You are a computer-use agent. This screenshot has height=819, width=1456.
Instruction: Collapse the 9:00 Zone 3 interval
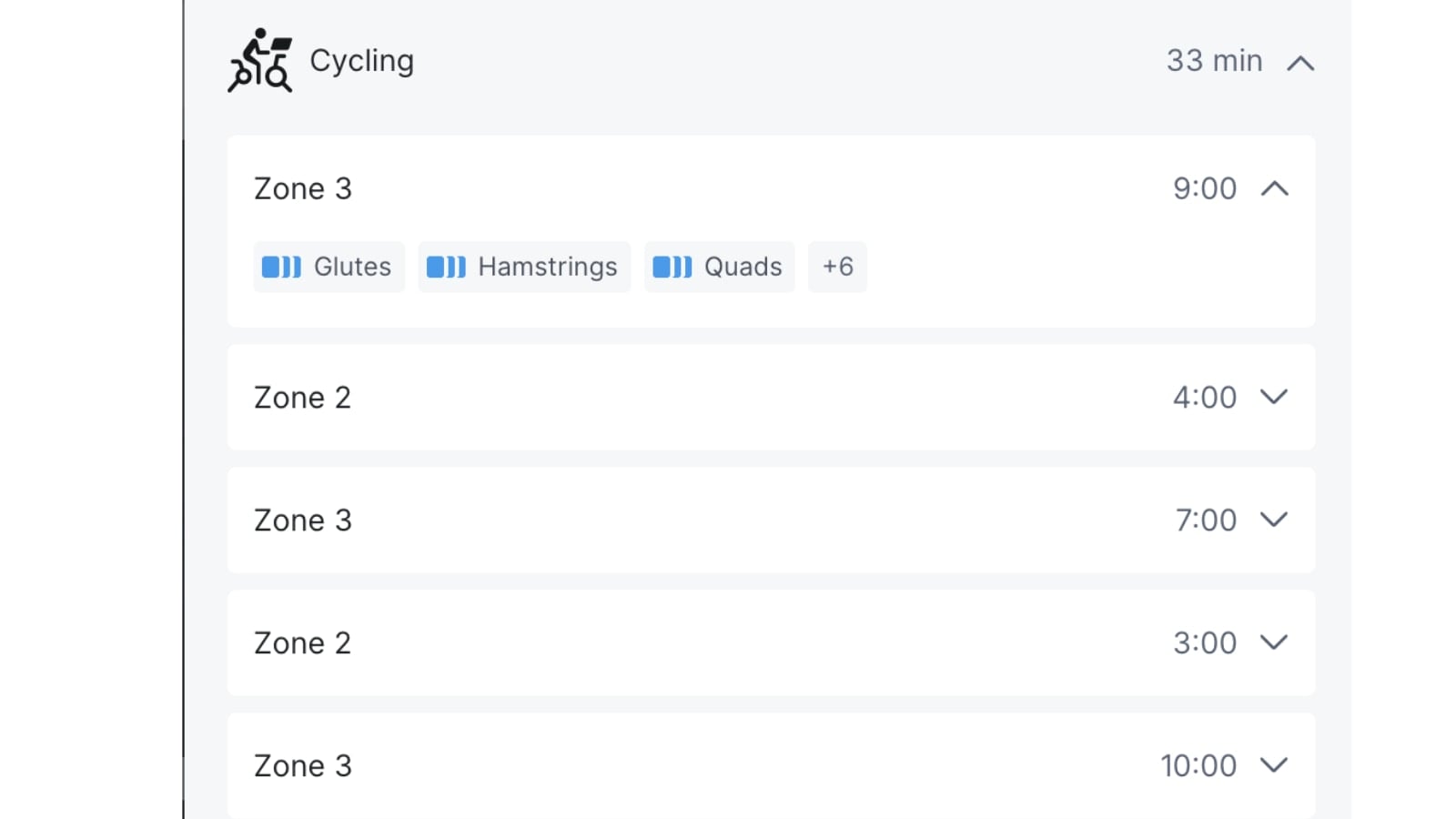pyautogui.click(x=1274, y=188)
